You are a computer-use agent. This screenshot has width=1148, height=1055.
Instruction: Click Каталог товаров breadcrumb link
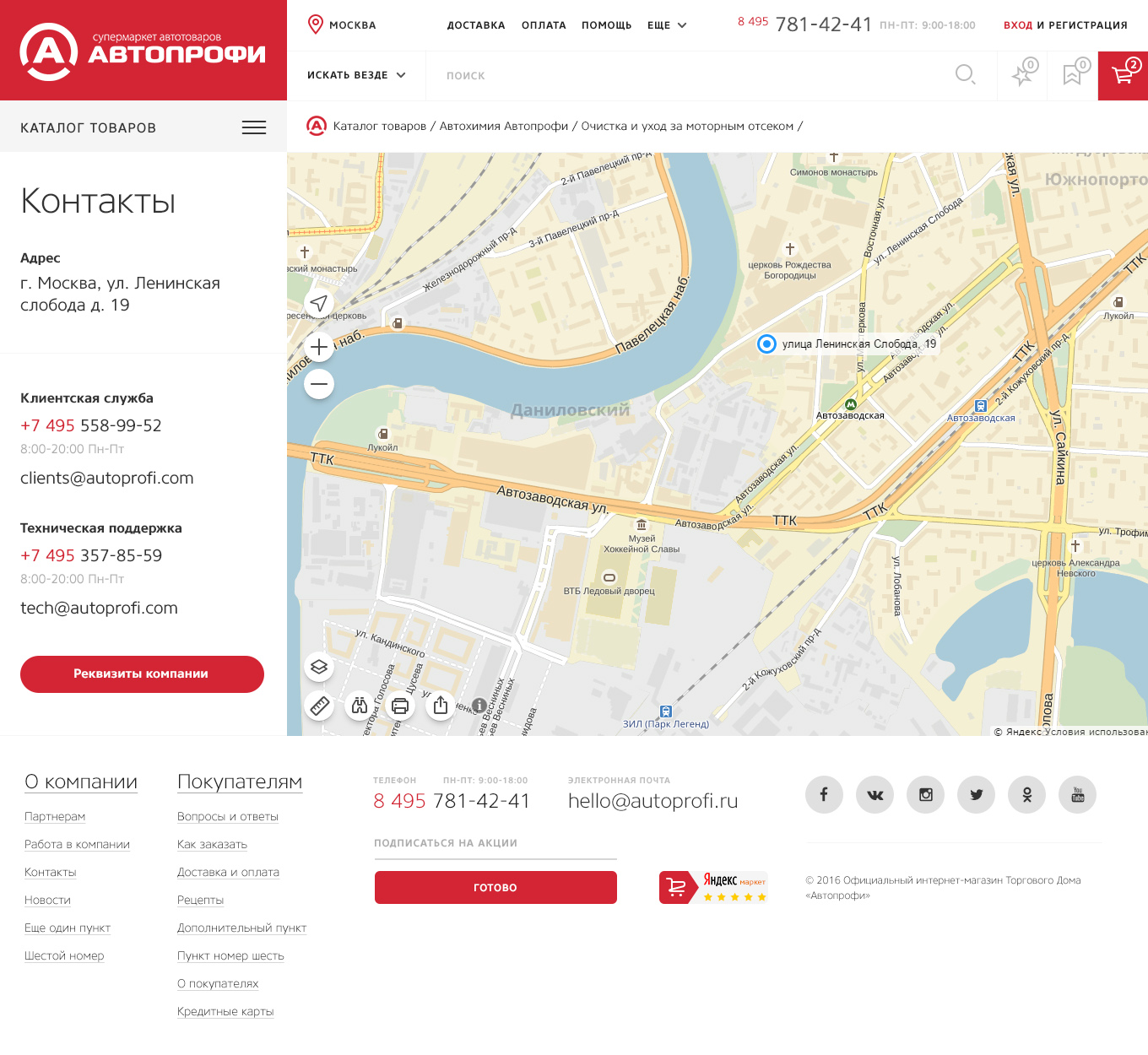pos(380,126)
